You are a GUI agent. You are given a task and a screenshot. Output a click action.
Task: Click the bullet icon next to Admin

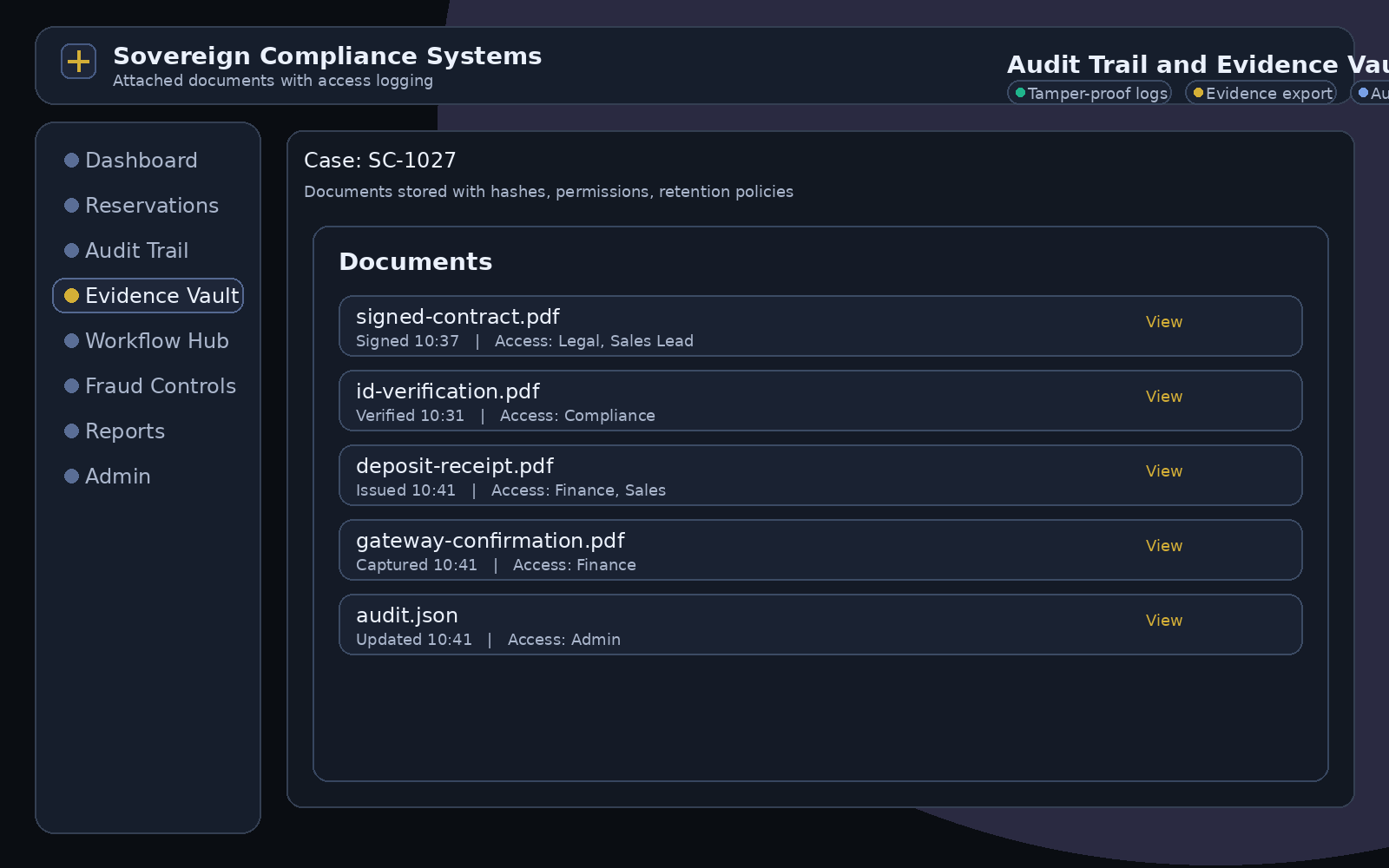pos(71,476)
